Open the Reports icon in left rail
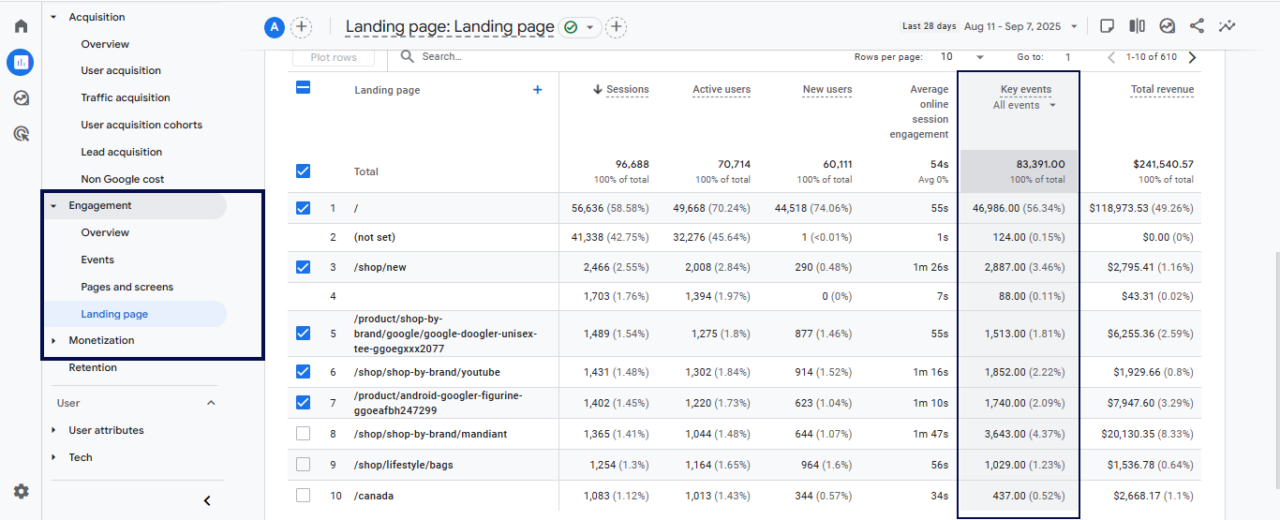 click(21, 62)
